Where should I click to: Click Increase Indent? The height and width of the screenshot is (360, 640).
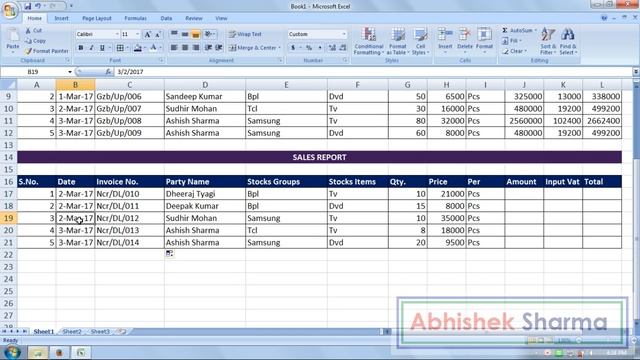pyautogui.click(x=219, y=48)
